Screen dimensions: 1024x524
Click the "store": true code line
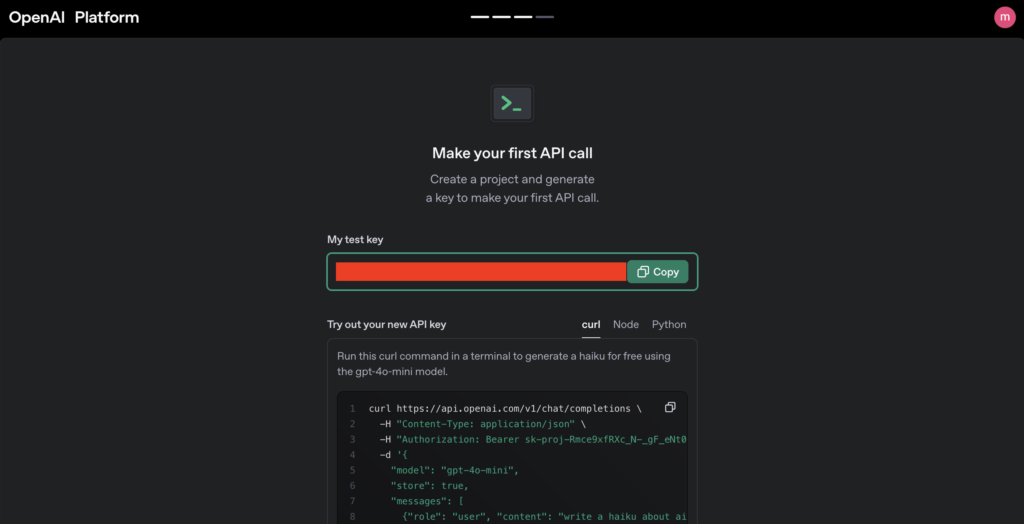(x=430, y=486)
